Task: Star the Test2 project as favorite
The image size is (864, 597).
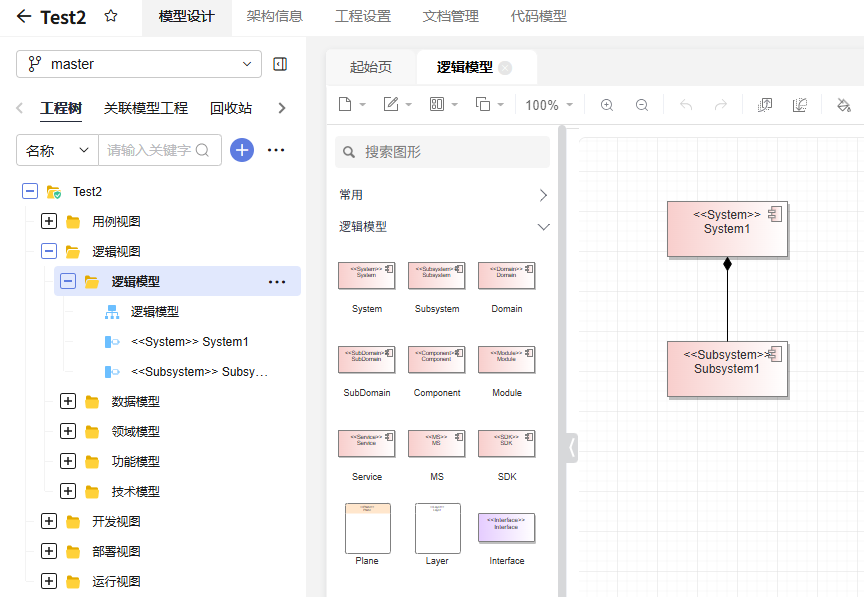Action: click(111, 17)
